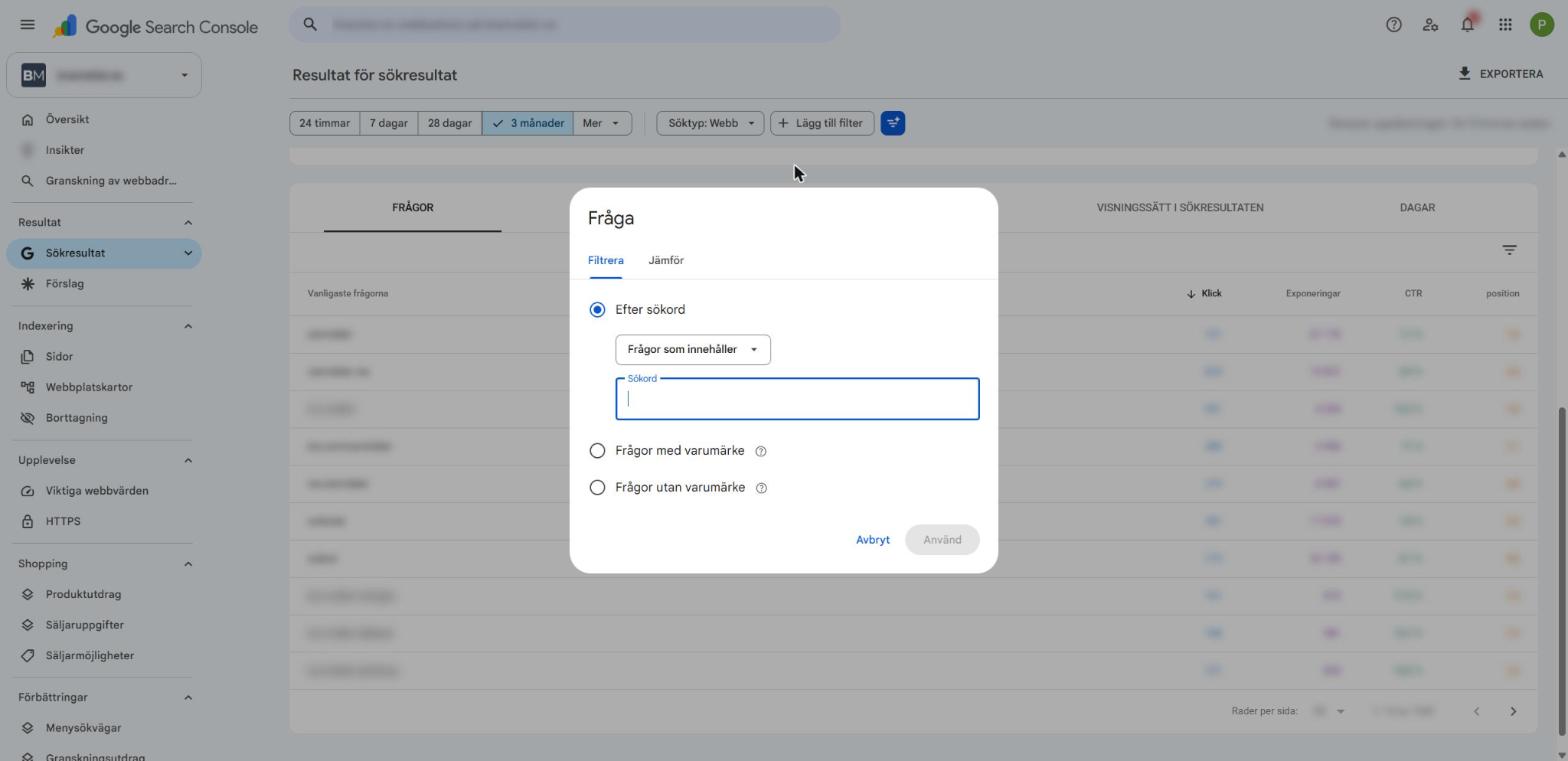Open the main hamburger menu

[x=27, y=25]
